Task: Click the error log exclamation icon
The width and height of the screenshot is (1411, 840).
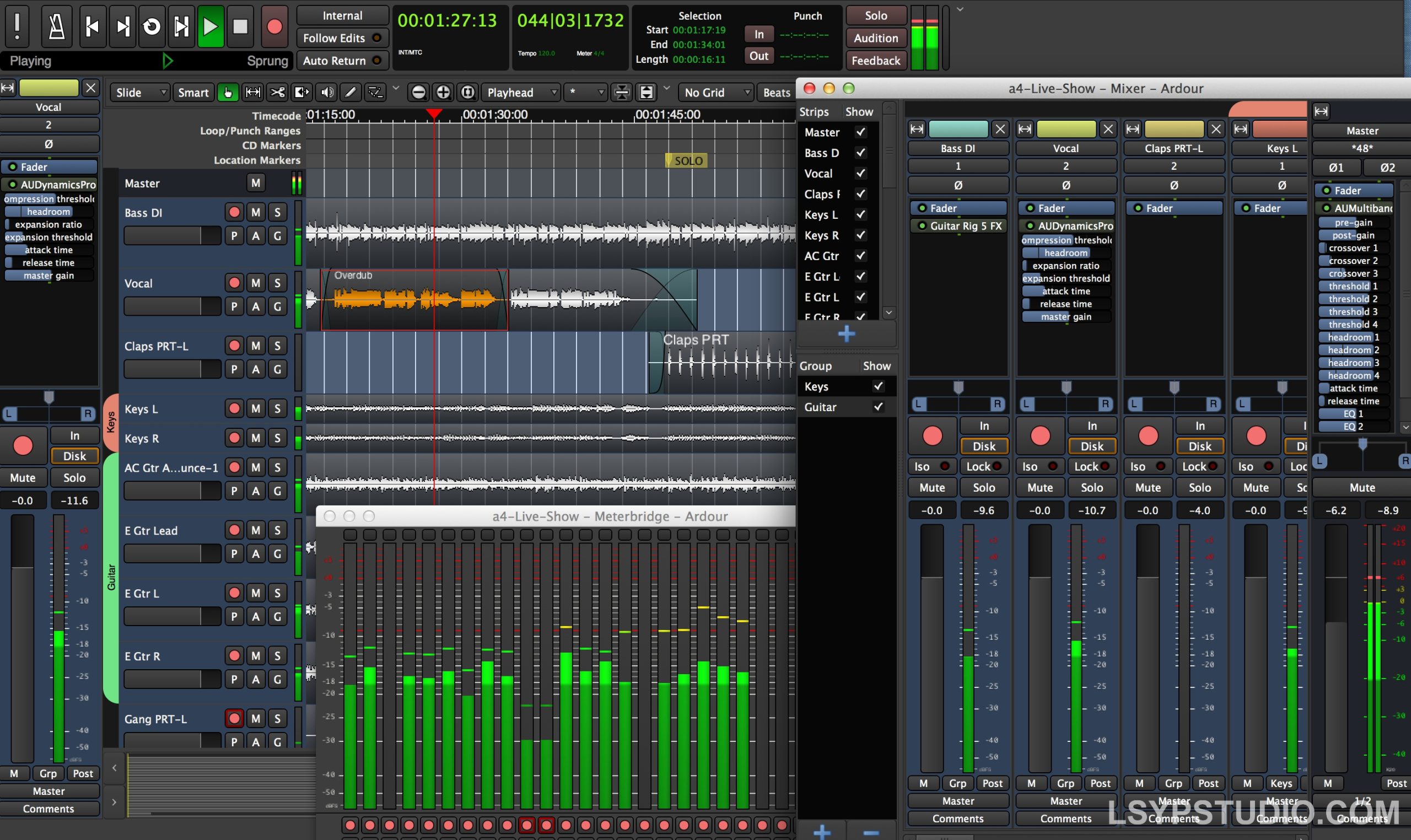Action: [17, 26]
